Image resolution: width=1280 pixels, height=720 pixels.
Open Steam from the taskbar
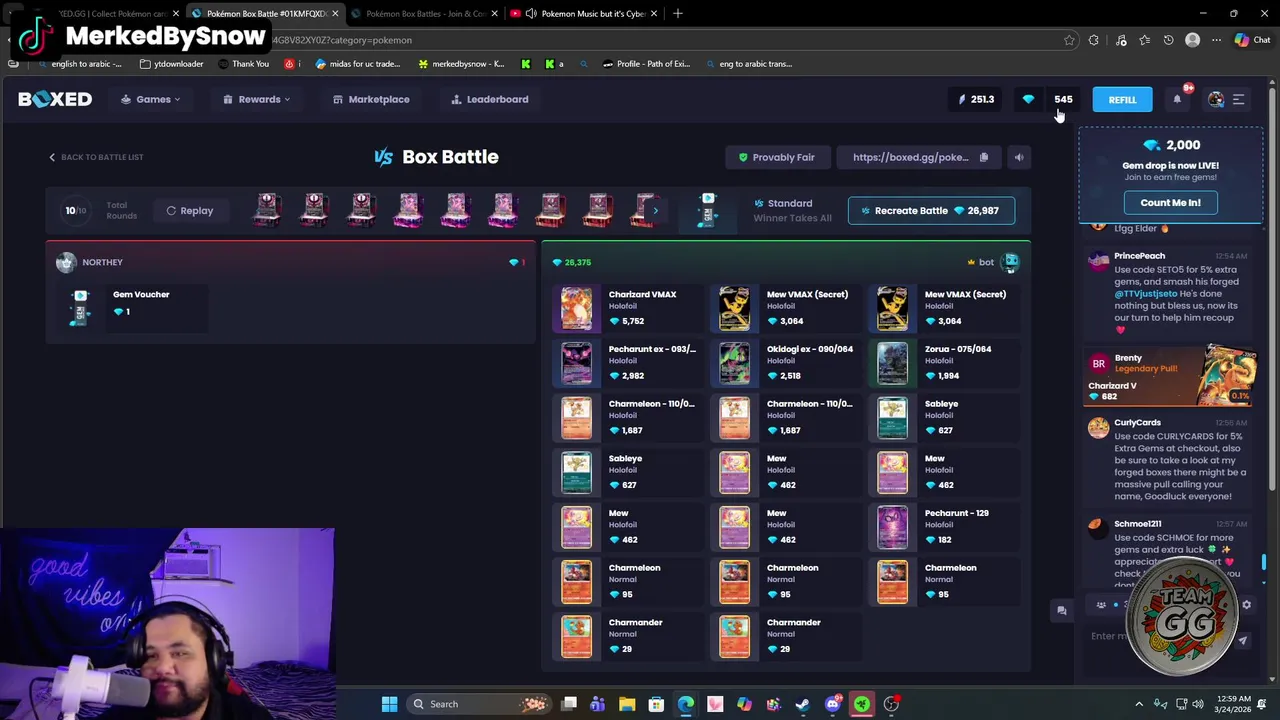(x=803, y=704)
